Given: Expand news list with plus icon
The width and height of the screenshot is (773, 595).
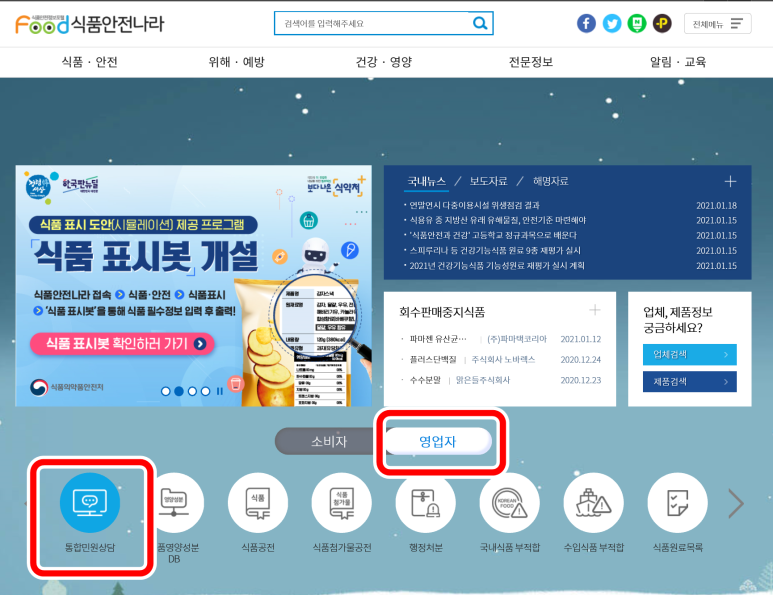Looking at the screenshot, I should tap(730, 181).
